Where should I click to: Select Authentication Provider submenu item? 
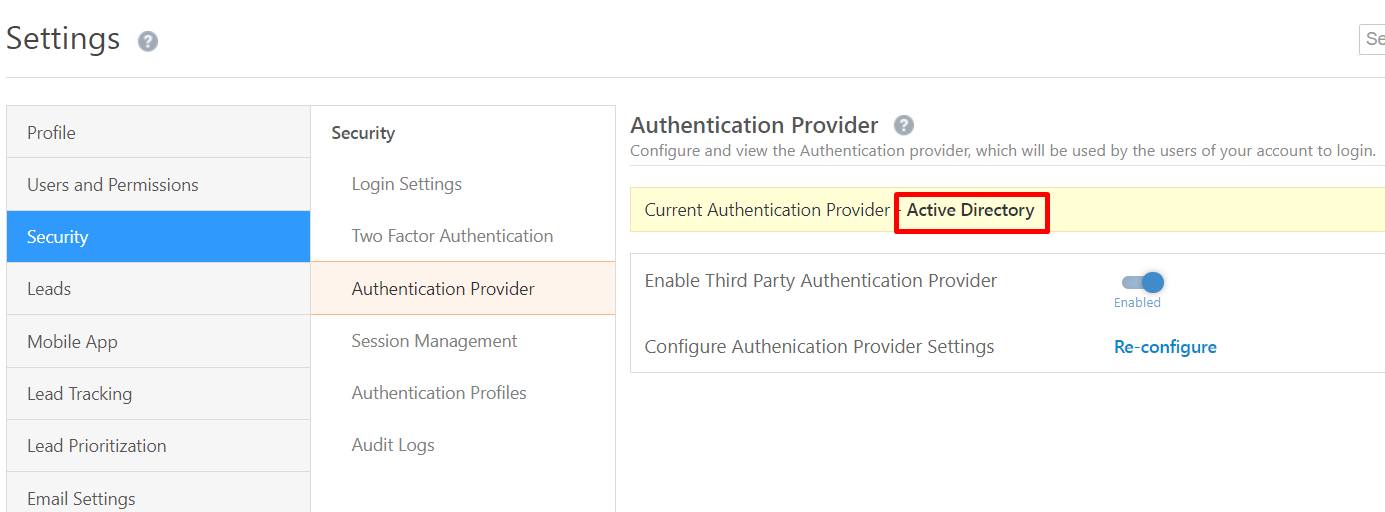pos(443,289)
